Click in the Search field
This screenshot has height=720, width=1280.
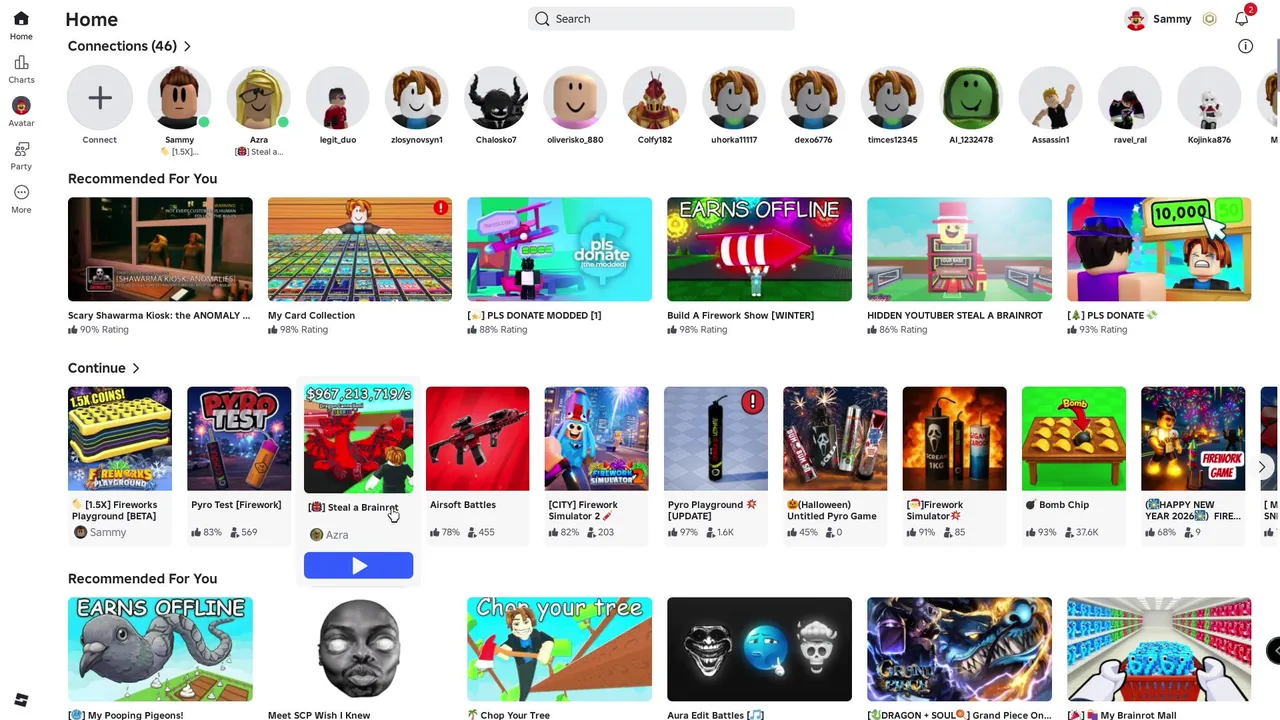point(661,19)
